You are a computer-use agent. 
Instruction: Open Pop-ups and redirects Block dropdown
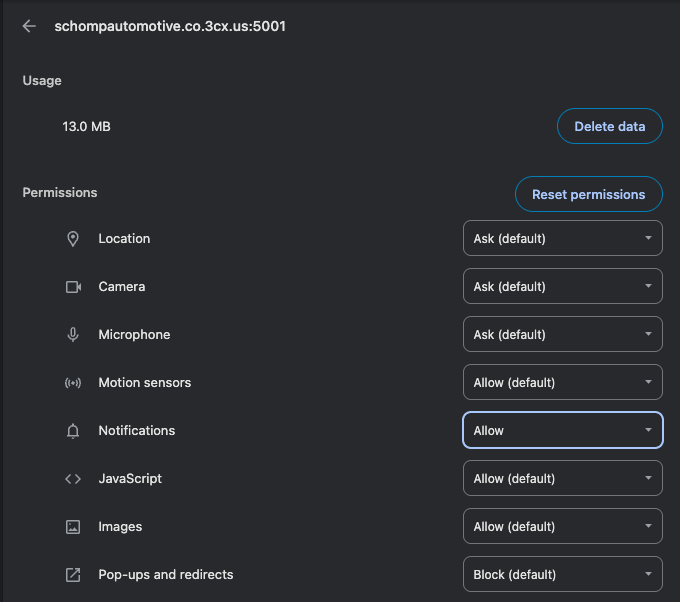[562, 575]
